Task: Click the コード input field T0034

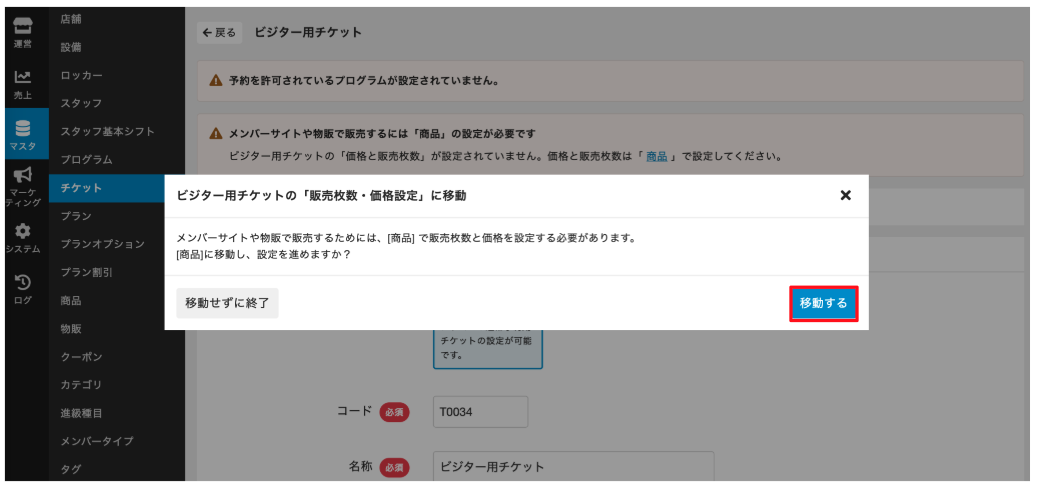Action: tap(480, 411)
